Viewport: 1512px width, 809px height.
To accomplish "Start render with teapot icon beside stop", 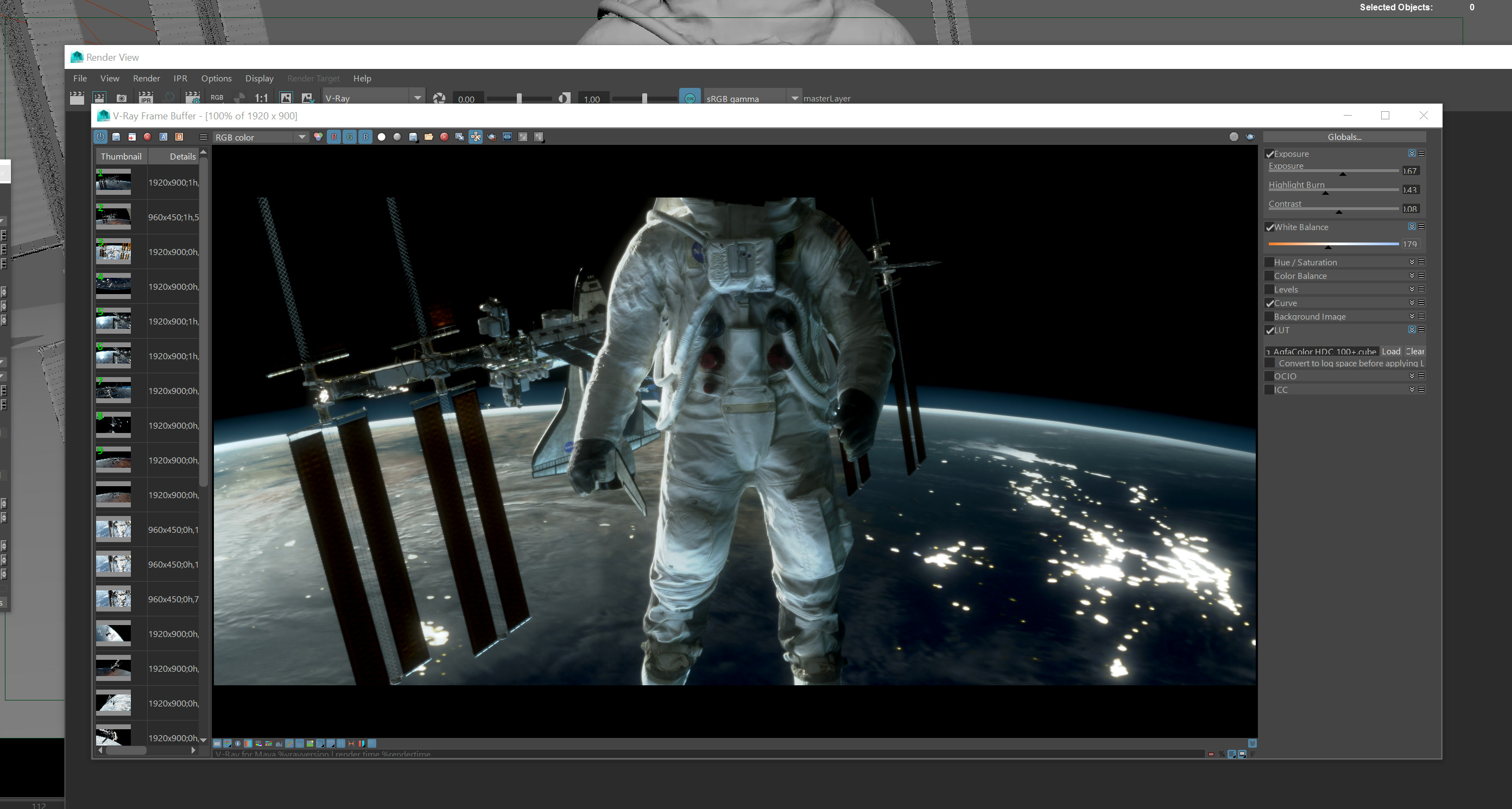I will 1250,137.
